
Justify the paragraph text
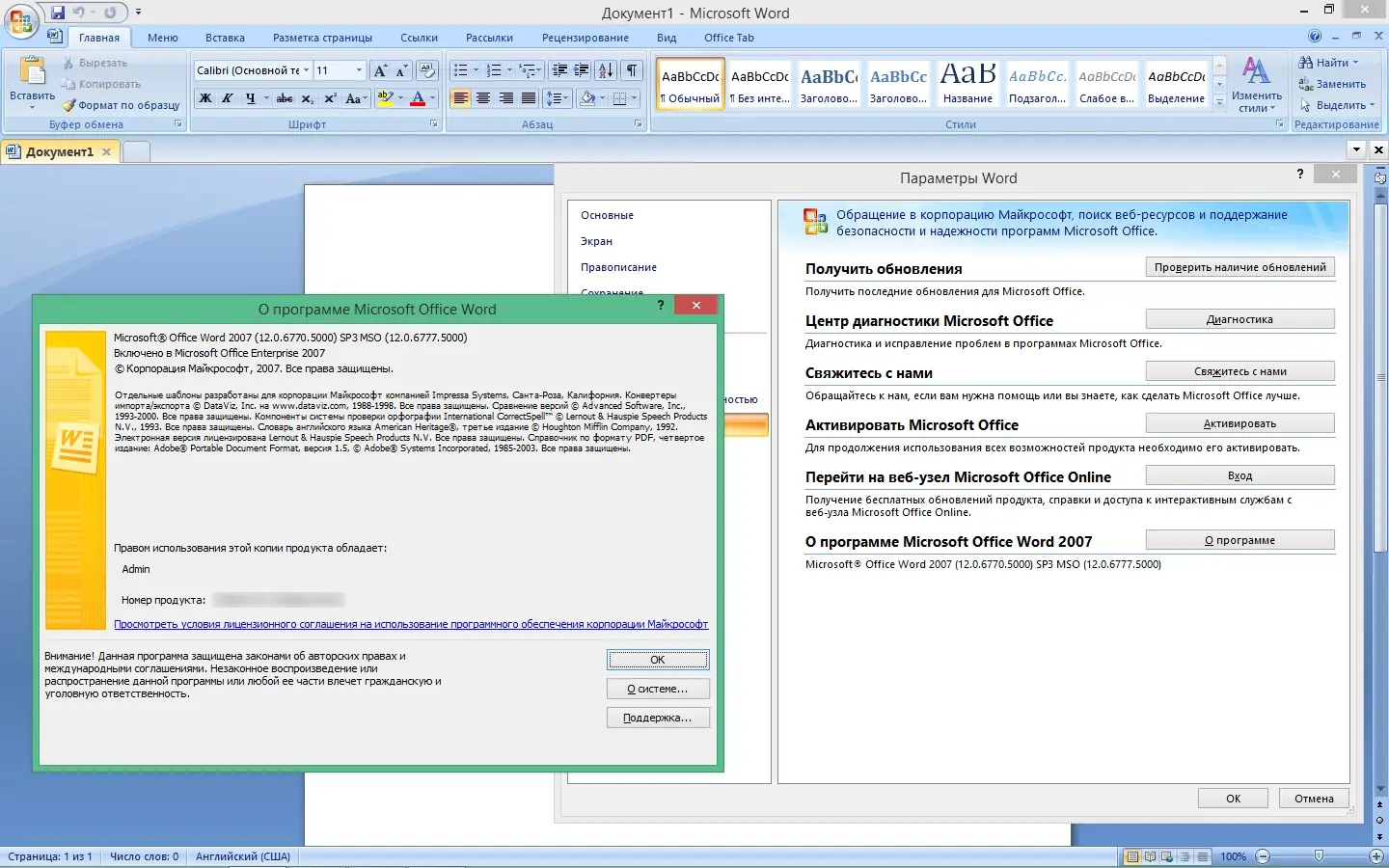click(x=529, y=98)
